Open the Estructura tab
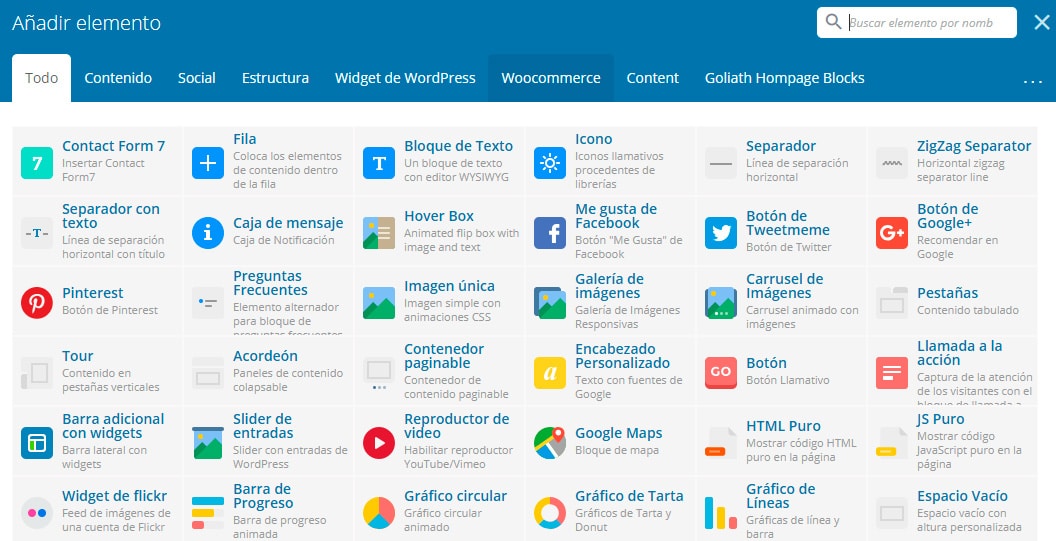The height and width of the screenshot is (541, 1056). (275, 78)
